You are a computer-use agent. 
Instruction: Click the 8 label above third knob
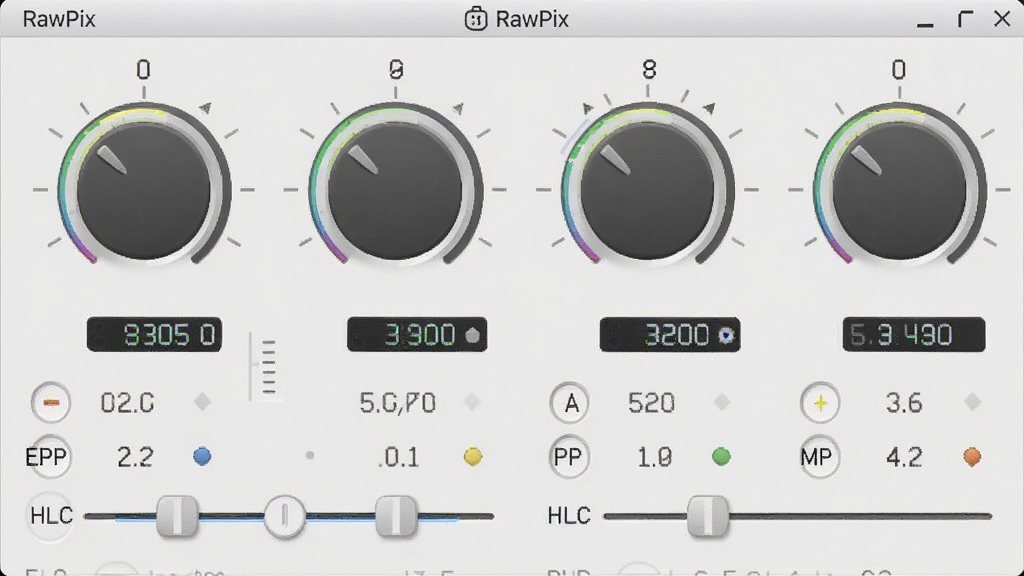pos(649,69)
